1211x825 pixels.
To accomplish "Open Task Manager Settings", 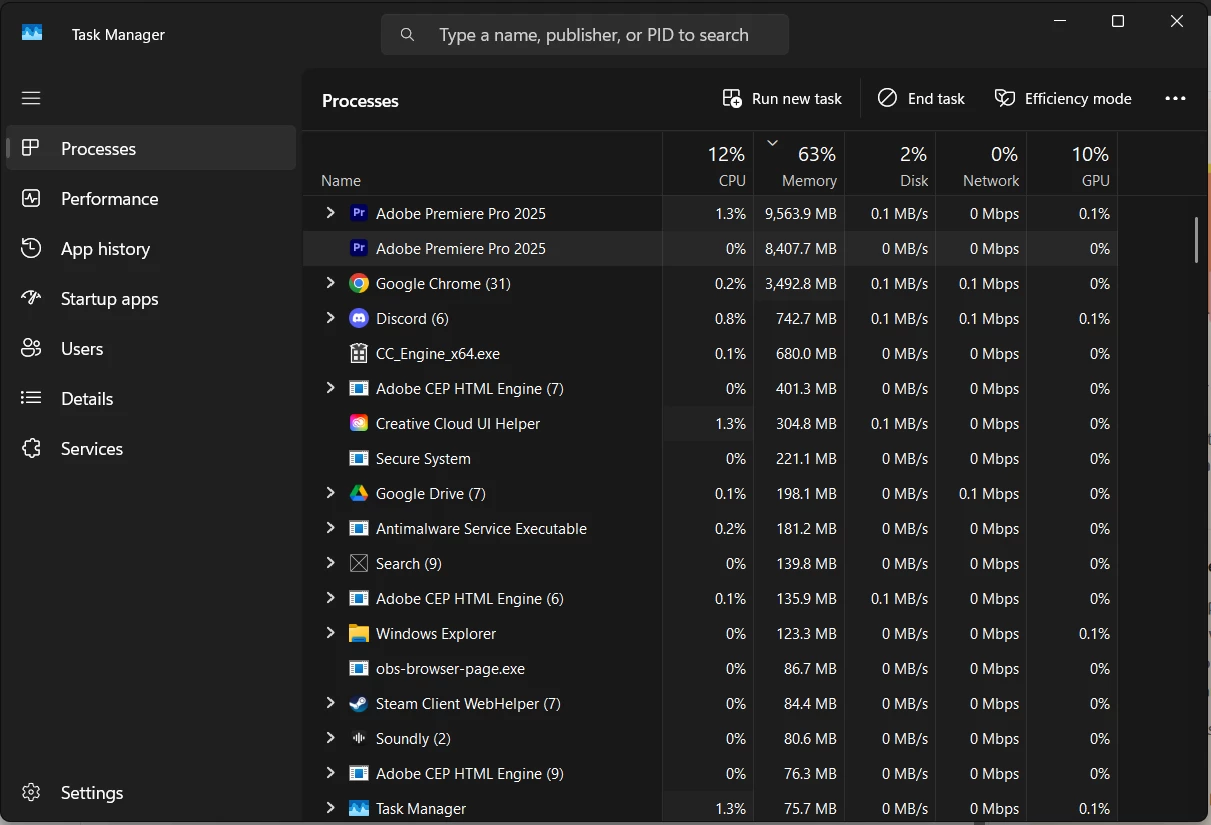I will coord(151,792).
